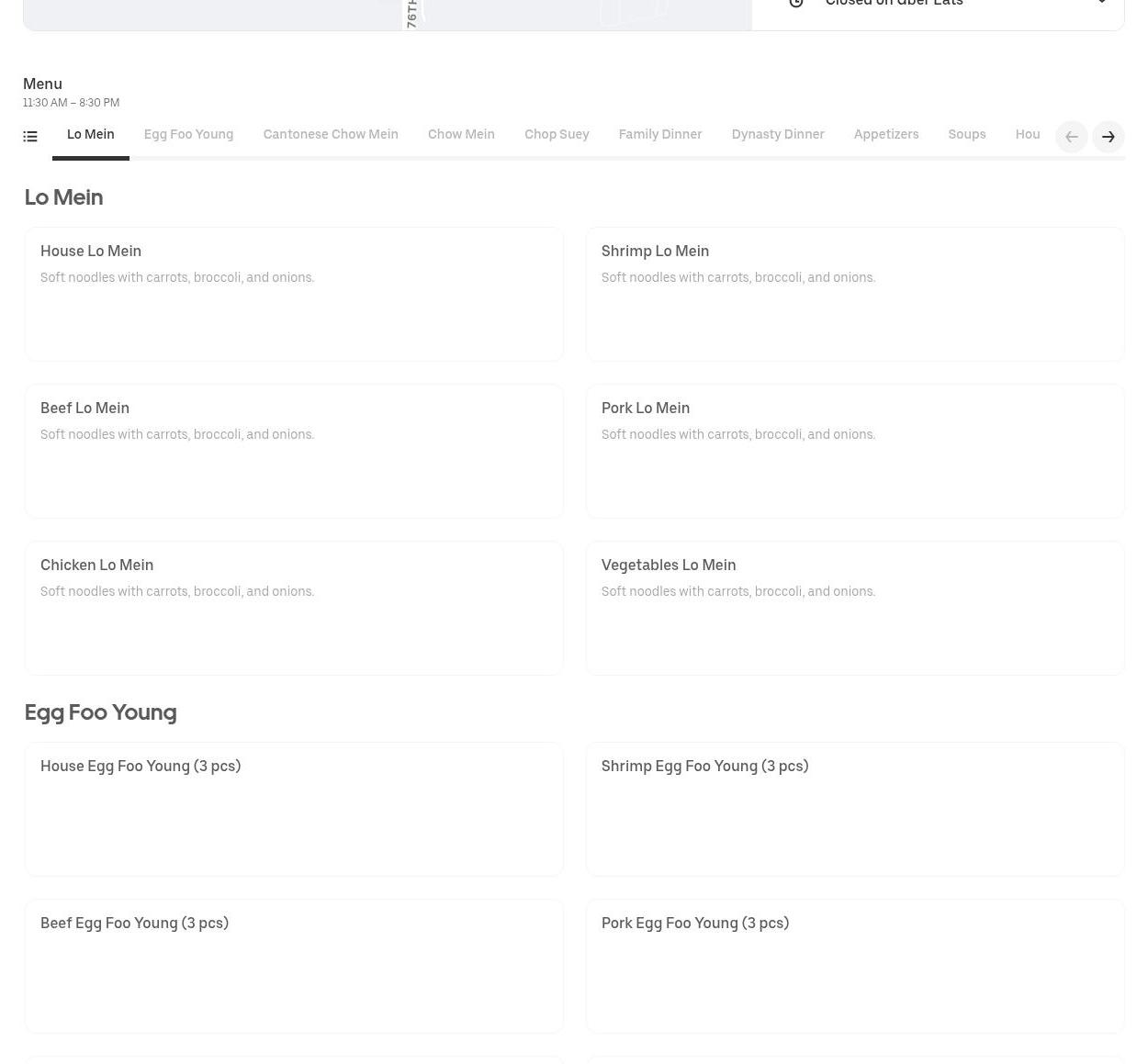Select Shrimp Egg Foo Young (3 pcs)
This screenshot has height=1064, width=1148.
854,809
